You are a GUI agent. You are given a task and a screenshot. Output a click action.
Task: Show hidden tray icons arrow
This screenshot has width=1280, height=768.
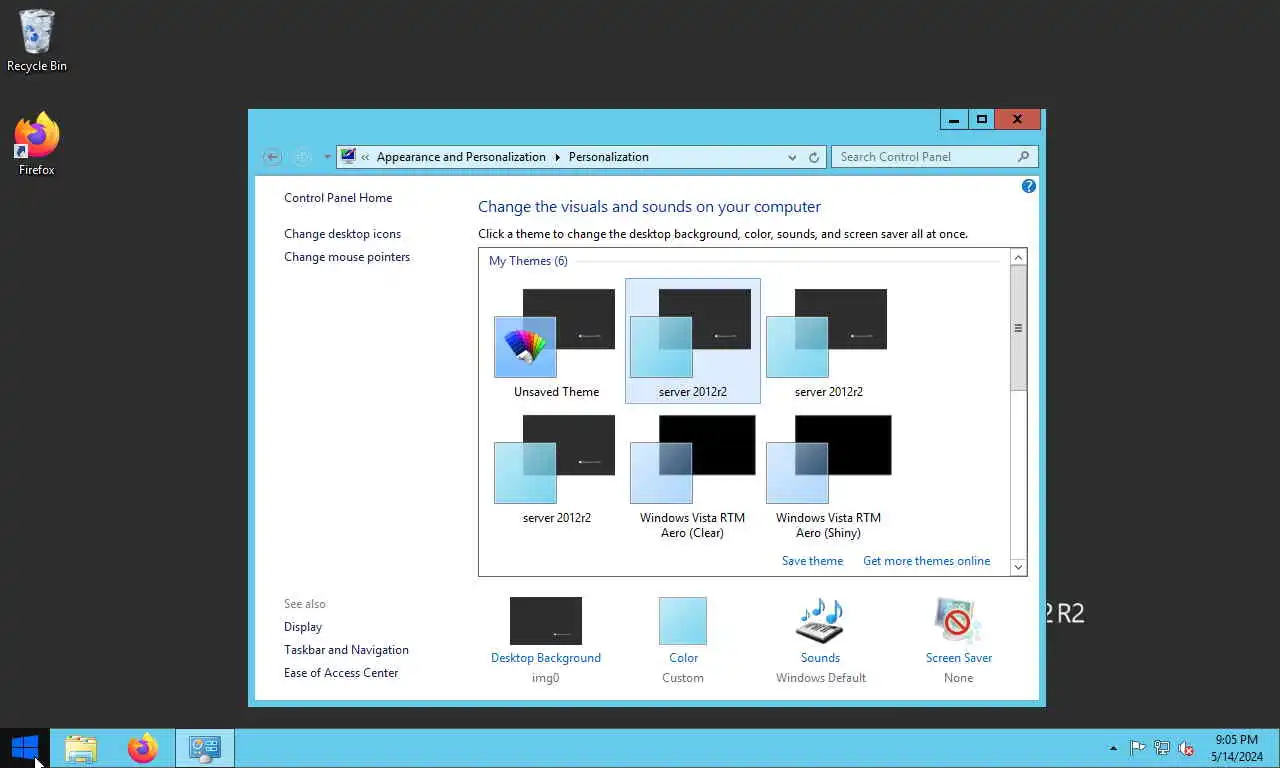point(1113,748)
